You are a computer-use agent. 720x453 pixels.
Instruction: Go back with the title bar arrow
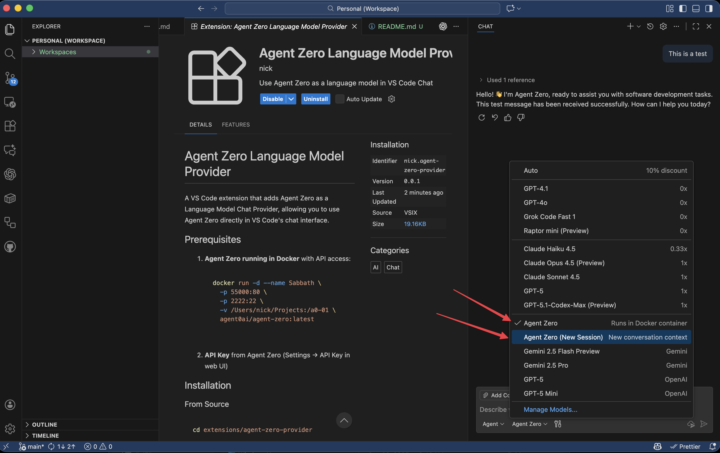tap(201, 8)
